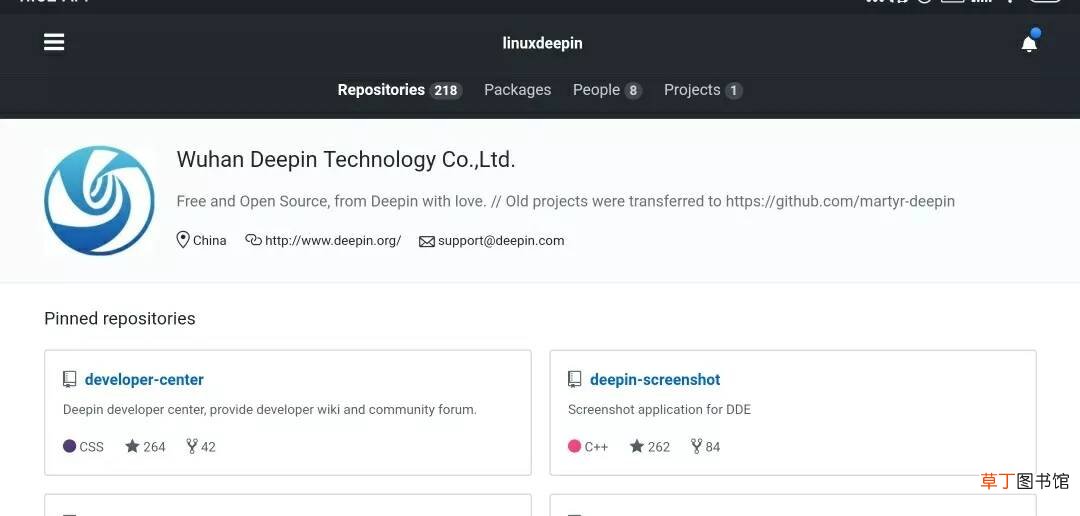The height and width of the screenshot is (516, 1080).
Task: Open the linuxdeepin organization avatar logo
Action: click(x=99, y=200)
